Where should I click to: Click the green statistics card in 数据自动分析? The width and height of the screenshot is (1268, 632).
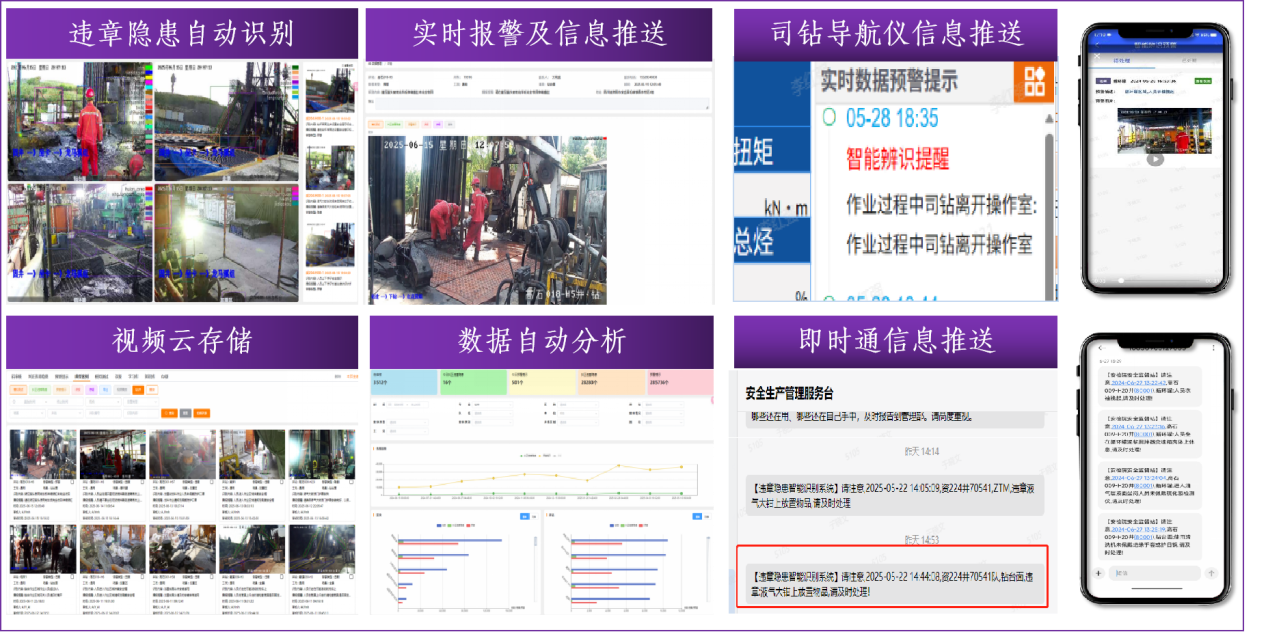(472, 382)
